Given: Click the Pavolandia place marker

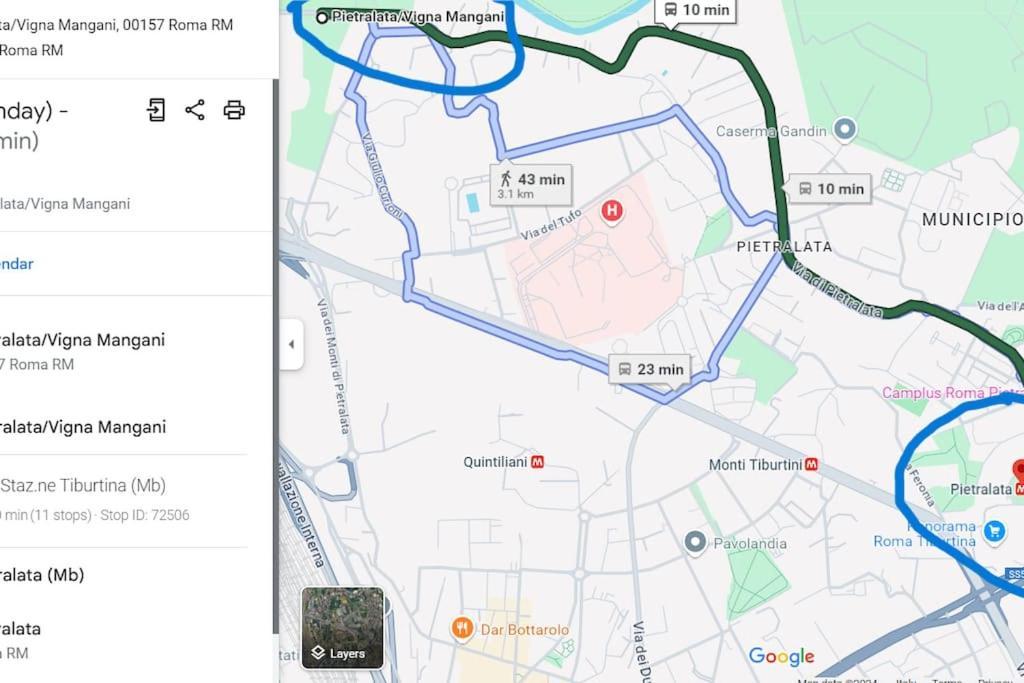Looking at the screenshot, I should click(x=695, y=542).
